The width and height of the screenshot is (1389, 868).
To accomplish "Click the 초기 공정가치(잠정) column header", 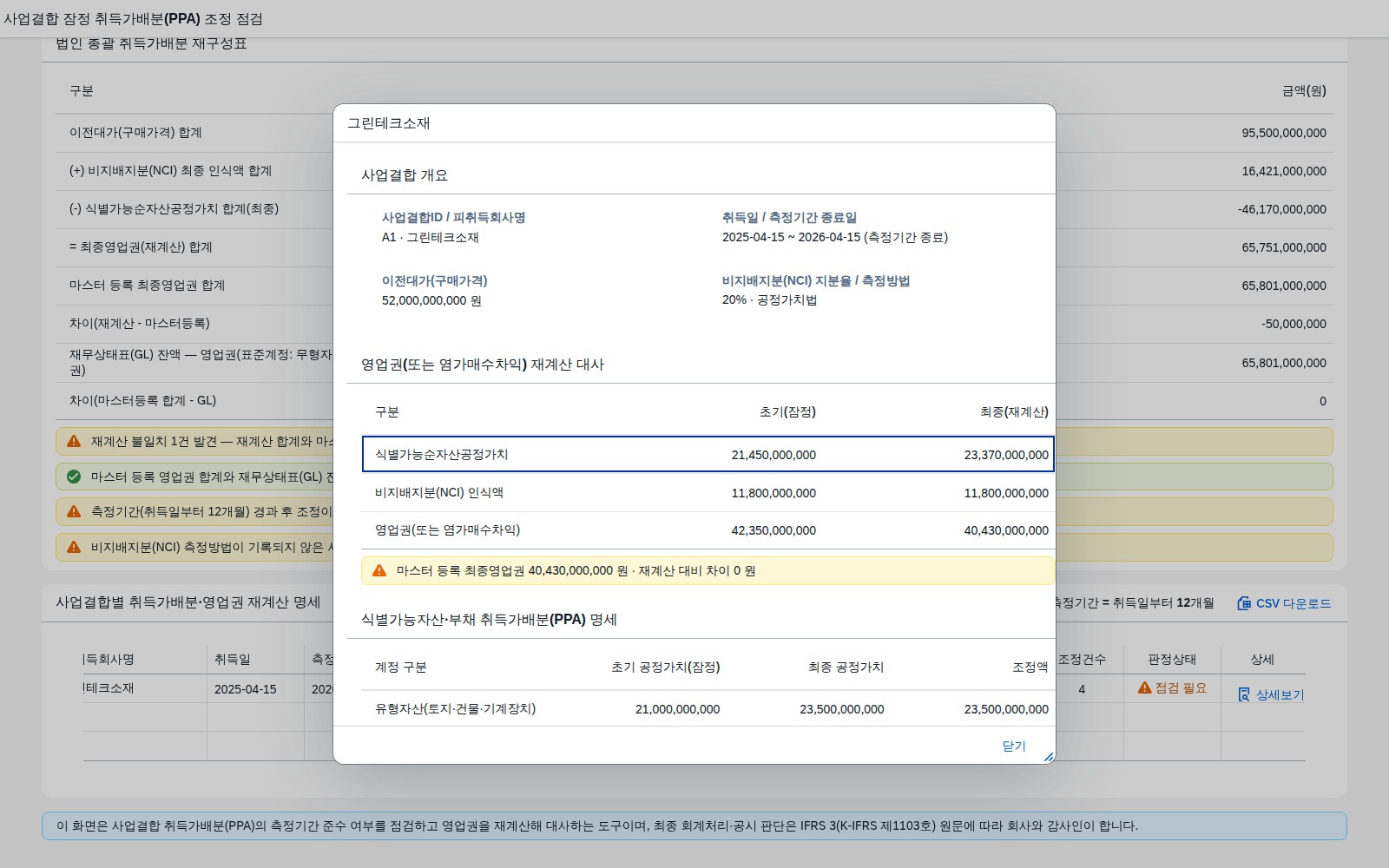I will (665, 667).
